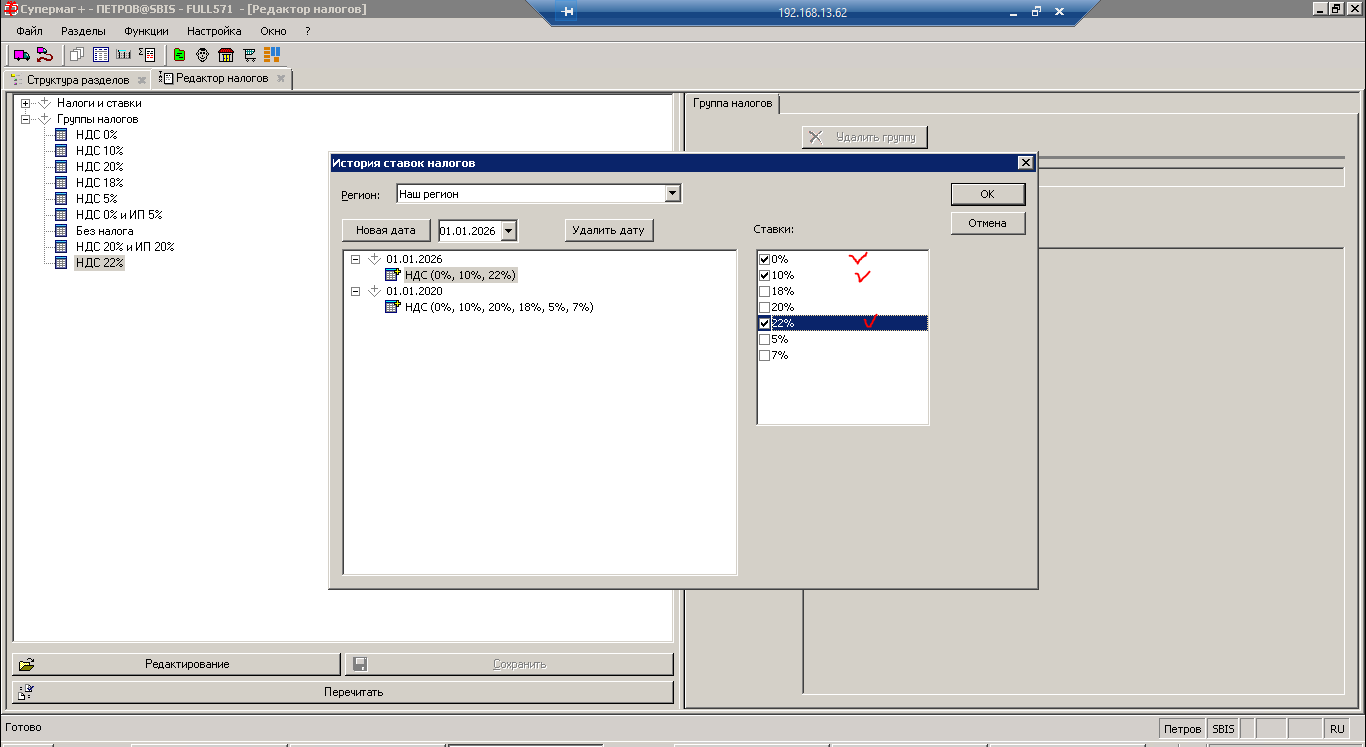Click the smiling face toolbar icon
1366x747 pixels.
202,55
